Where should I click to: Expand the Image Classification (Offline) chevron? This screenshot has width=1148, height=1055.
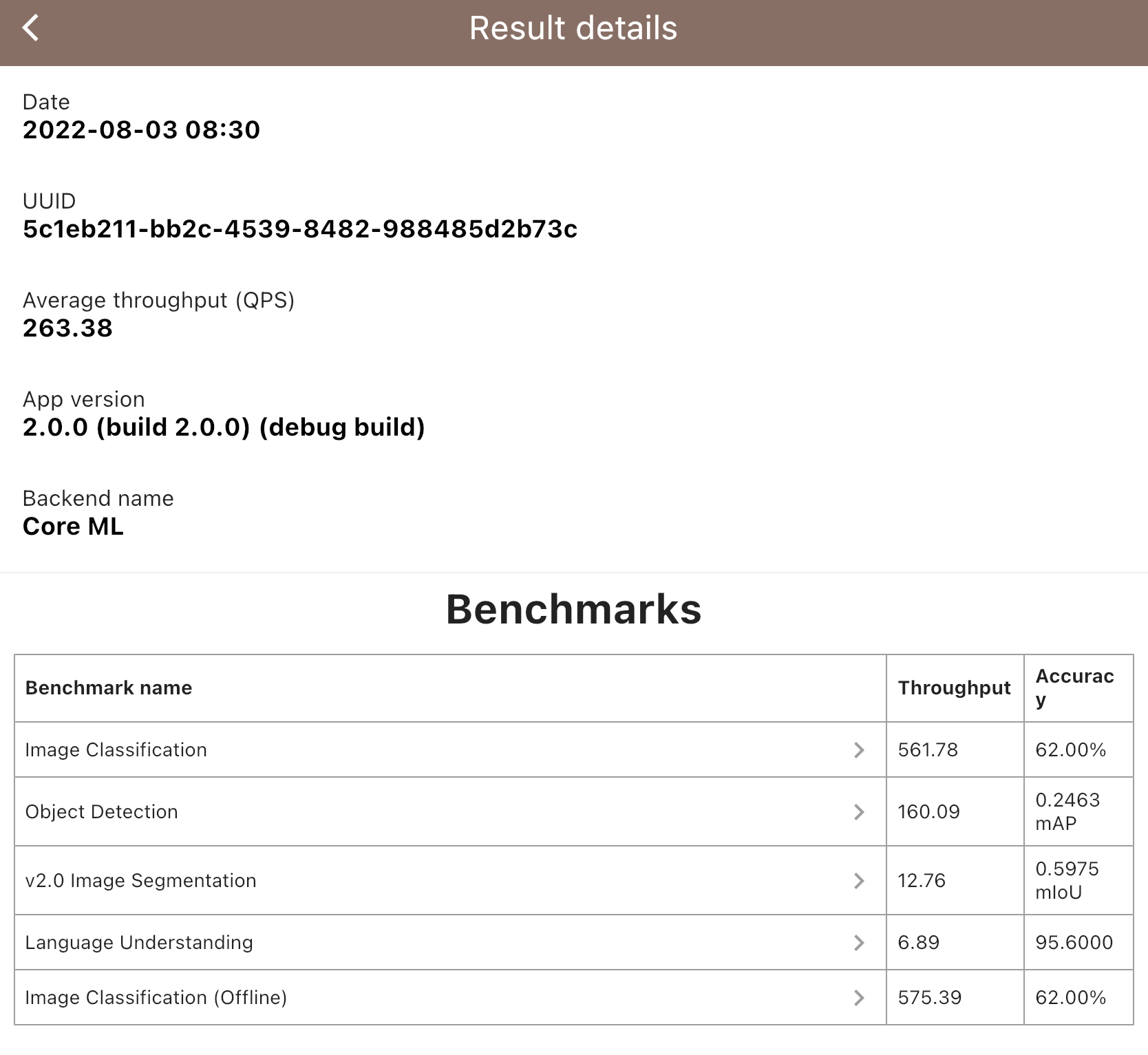click(x=859, y=997)
